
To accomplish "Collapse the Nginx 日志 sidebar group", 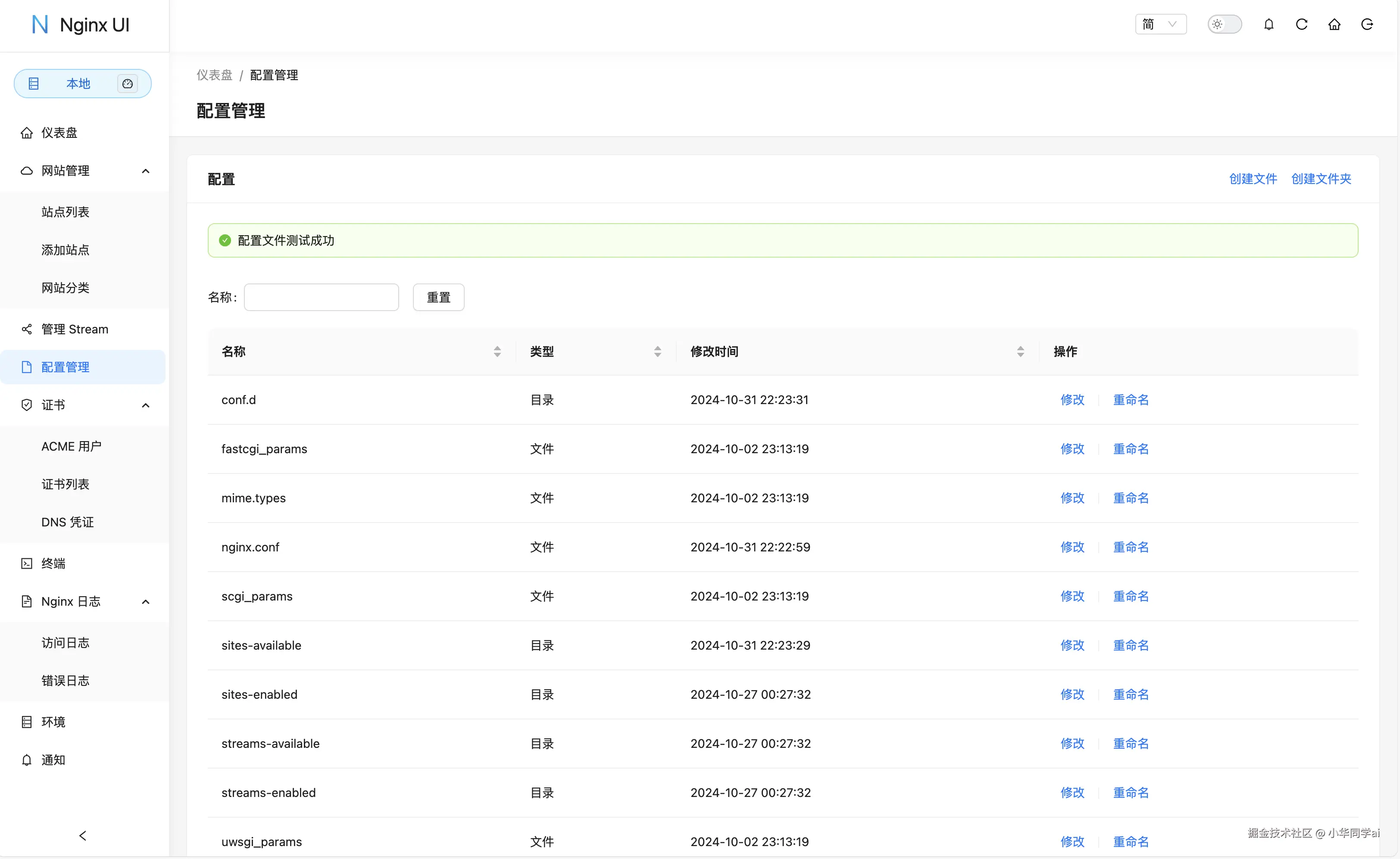I will pyautogui.click(x=146, y=602).
